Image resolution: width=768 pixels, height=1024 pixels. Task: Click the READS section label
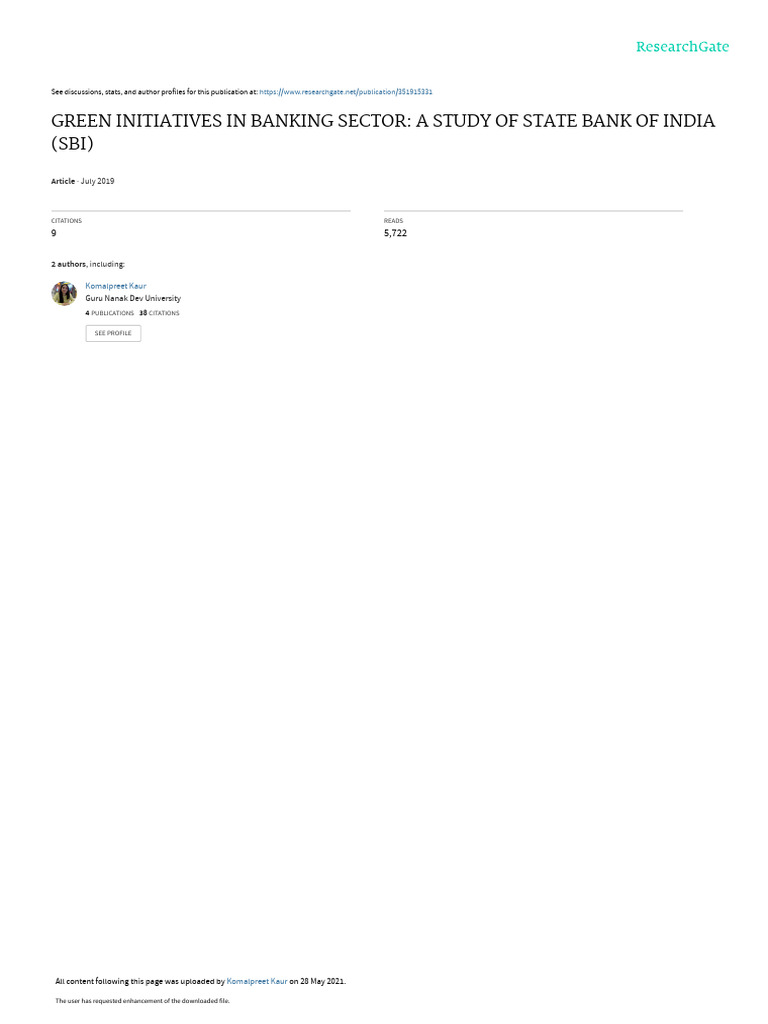pyautogui.click(x=393, y=221)
